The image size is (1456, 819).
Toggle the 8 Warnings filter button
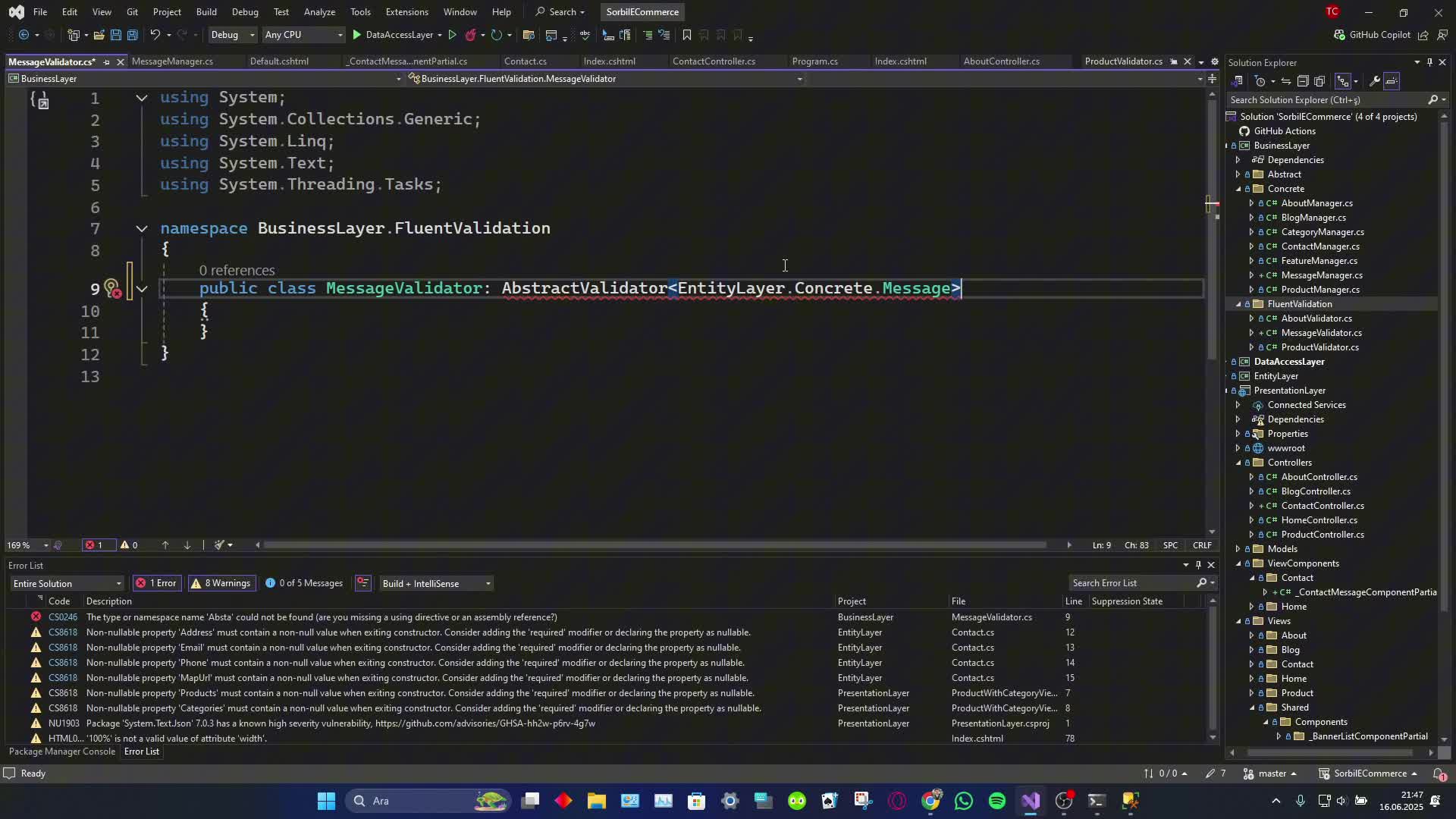click(221, 583)
